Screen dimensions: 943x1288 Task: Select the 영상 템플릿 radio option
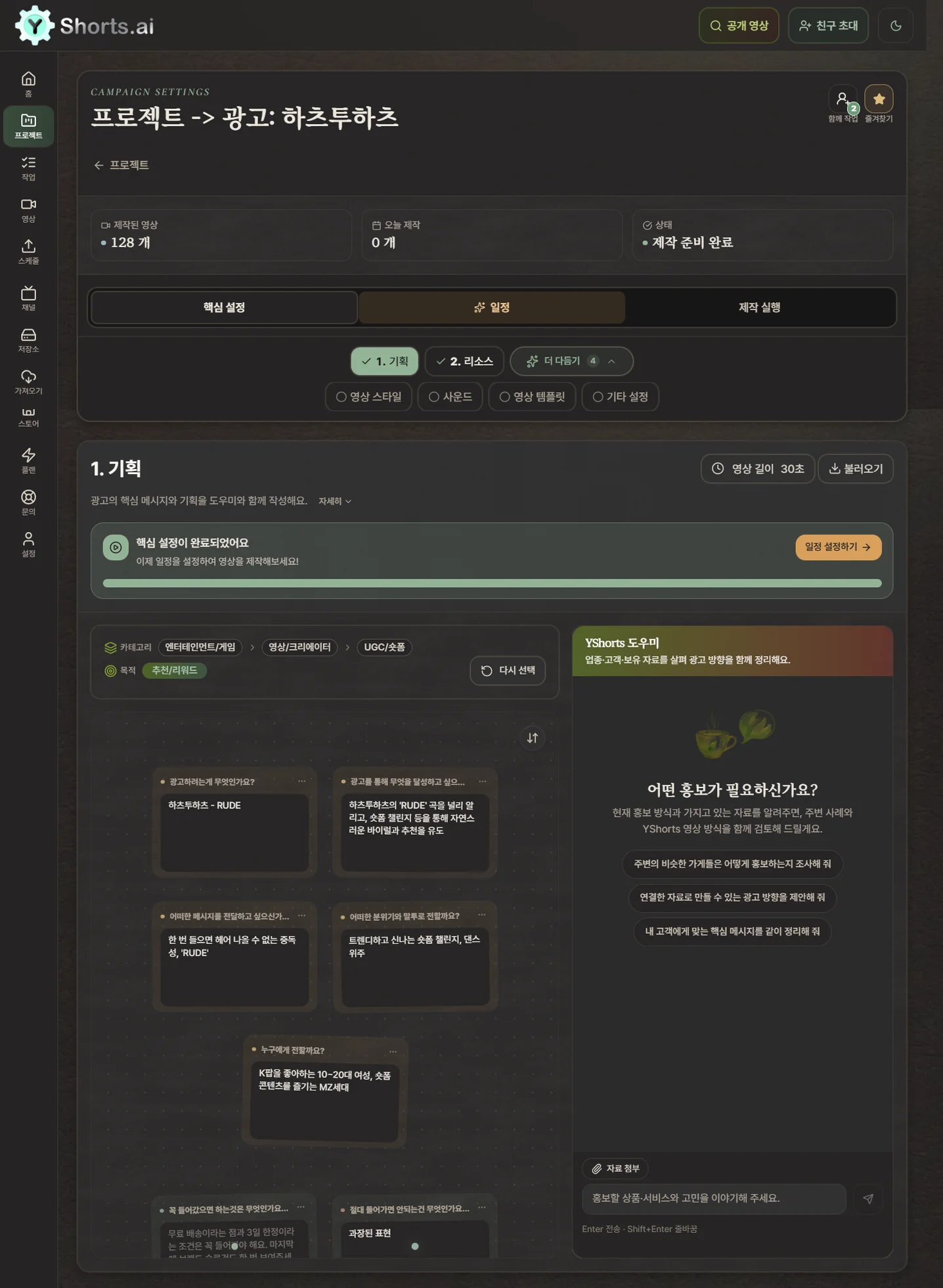pos(532,397)
